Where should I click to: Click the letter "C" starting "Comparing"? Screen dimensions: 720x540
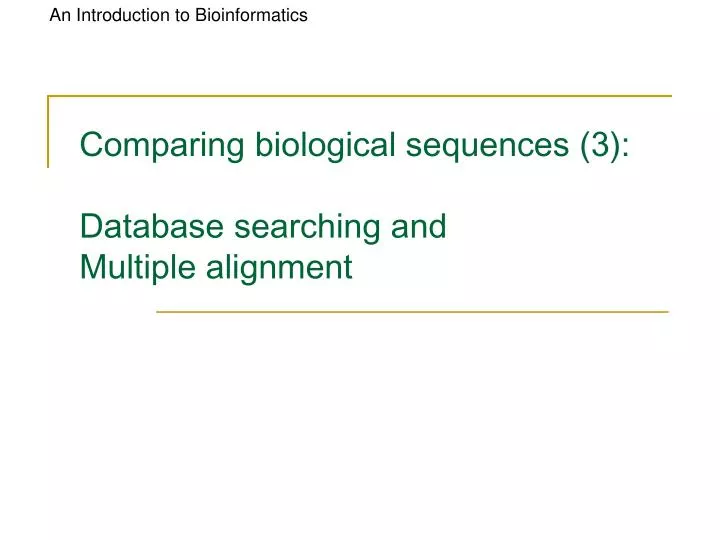(x=91, y=146)
